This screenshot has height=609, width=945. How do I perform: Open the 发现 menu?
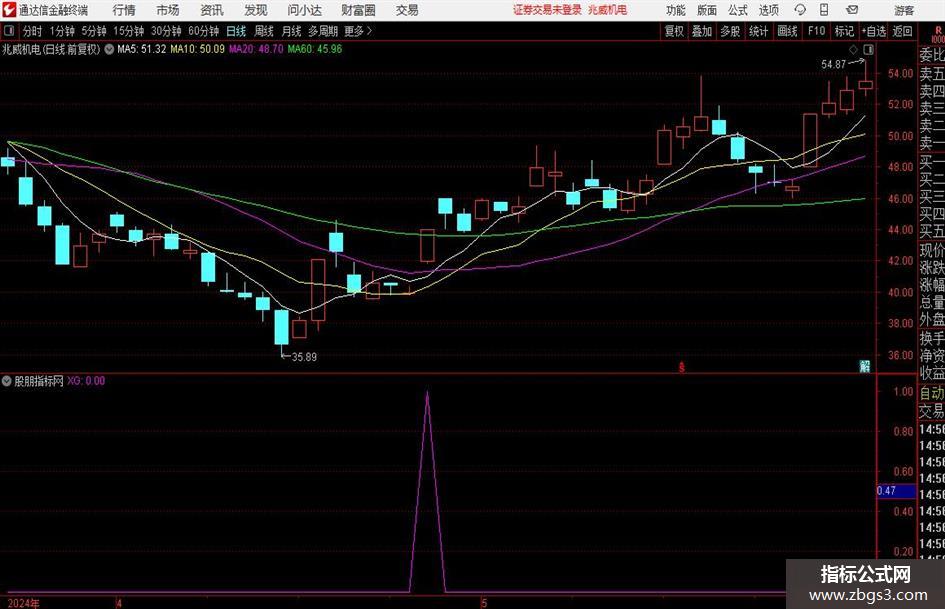[256, 10]
